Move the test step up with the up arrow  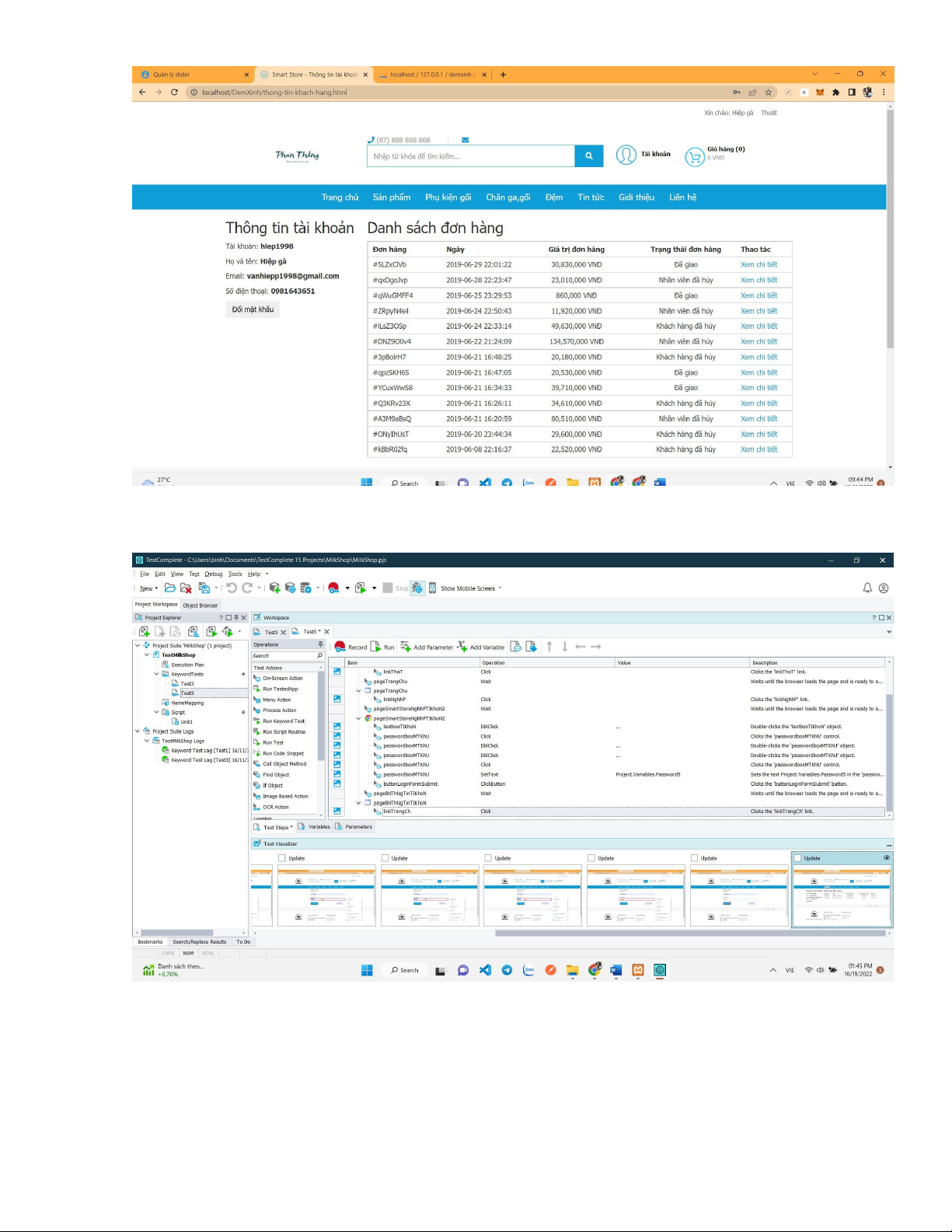[x=549, y=647]
